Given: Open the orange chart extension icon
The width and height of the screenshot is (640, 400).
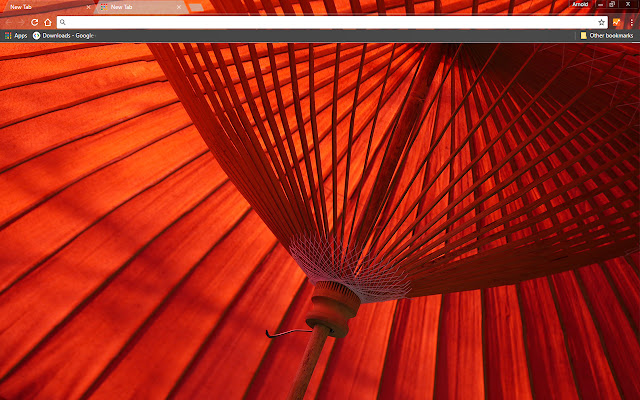Looking at the screenshot, I should (616, 22).
